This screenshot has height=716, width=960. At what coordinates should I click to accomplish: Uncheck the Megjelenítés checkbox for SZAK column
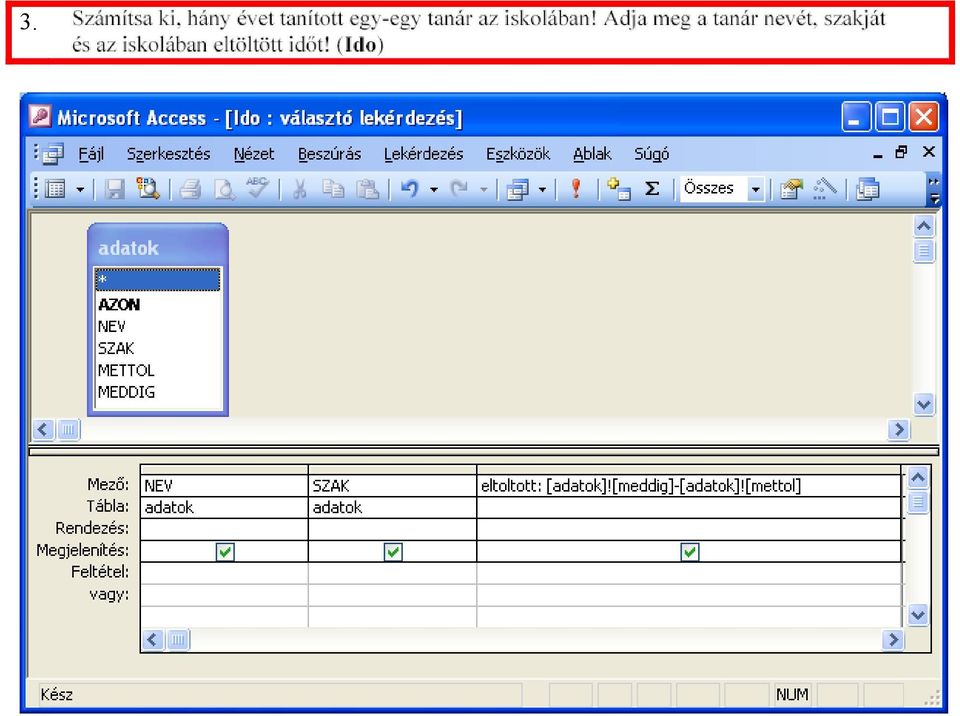coord(392,552)
